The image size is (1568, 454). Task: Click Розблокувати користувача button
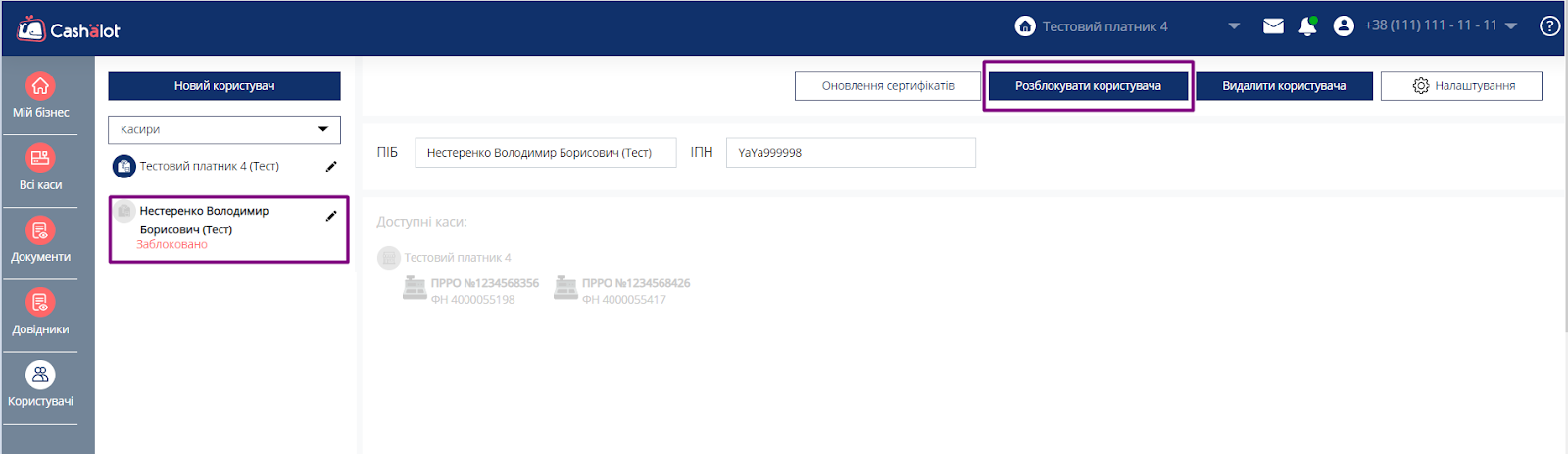click(x=1088, y=86)
